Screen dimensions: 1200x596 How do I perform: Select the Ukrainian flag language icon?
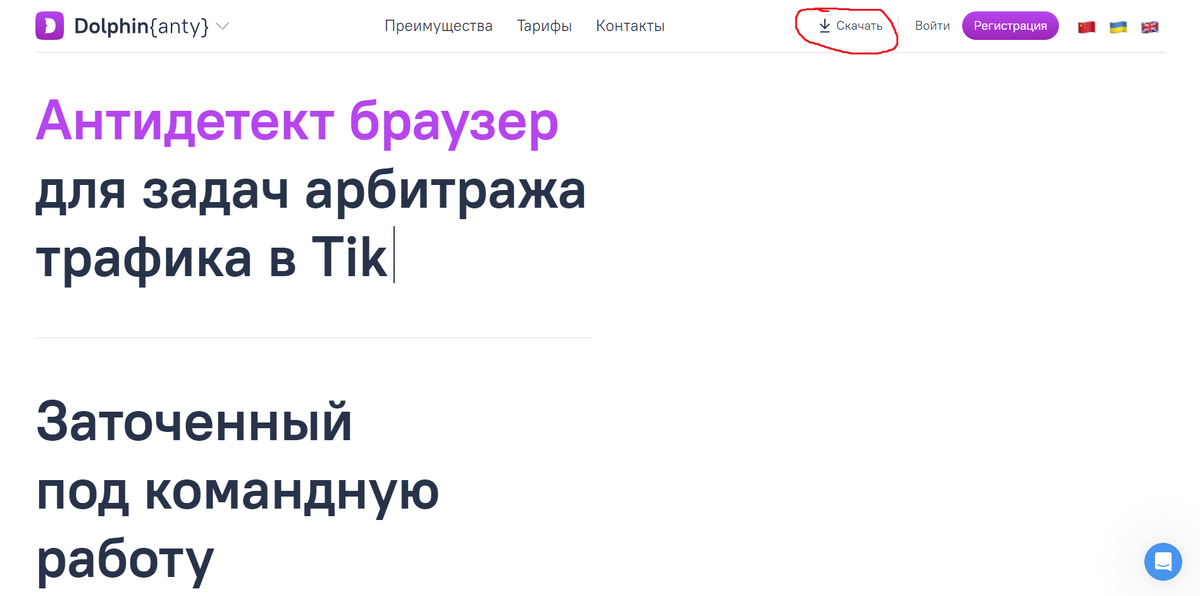click(x=1118, y=26)
